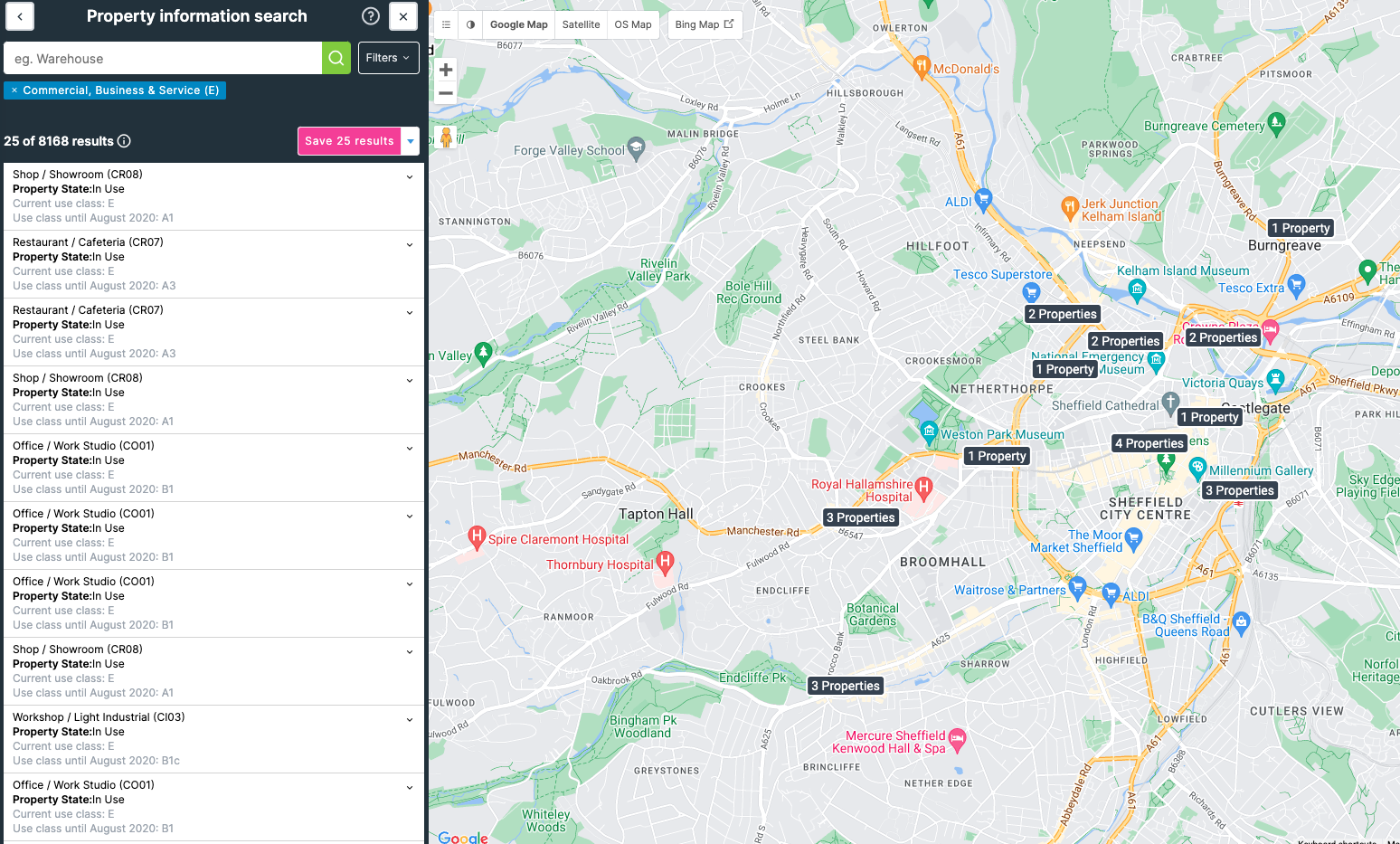Click the contrast half-circle map icon

(x=470, y=24)
